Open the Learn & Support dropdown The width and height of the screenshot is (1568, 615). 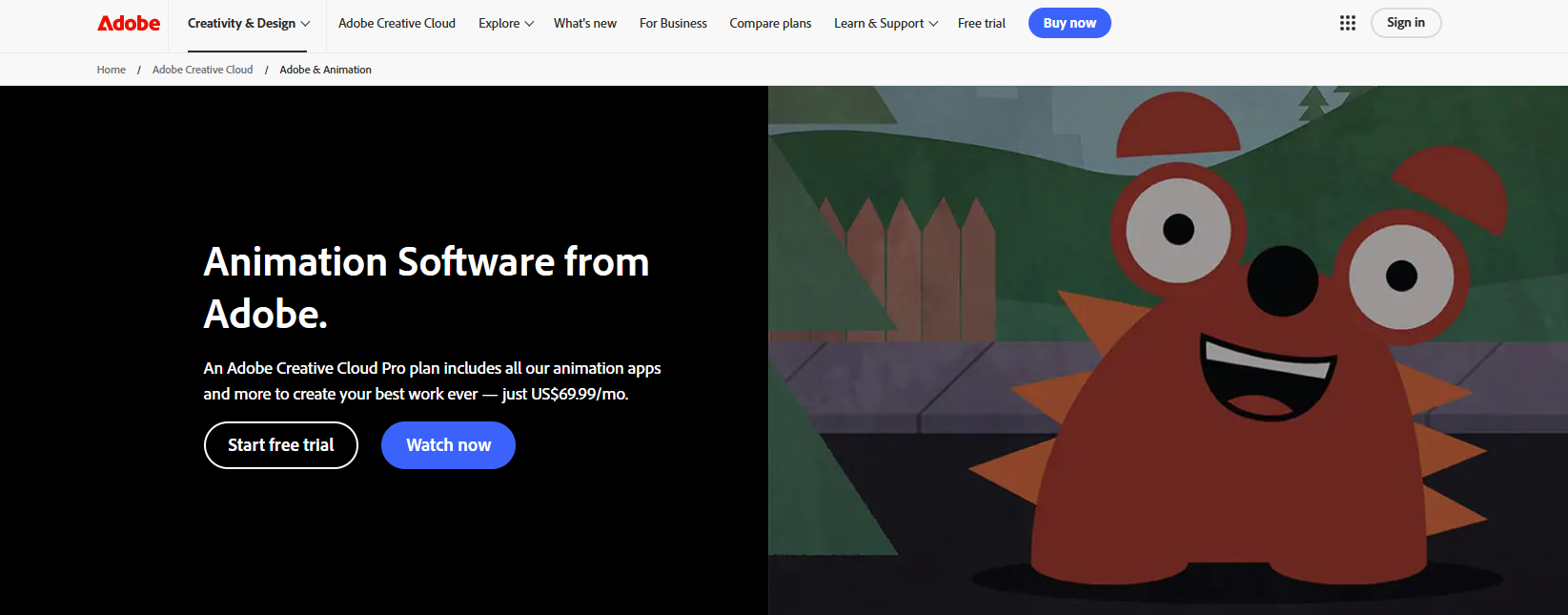click(885, 23)
